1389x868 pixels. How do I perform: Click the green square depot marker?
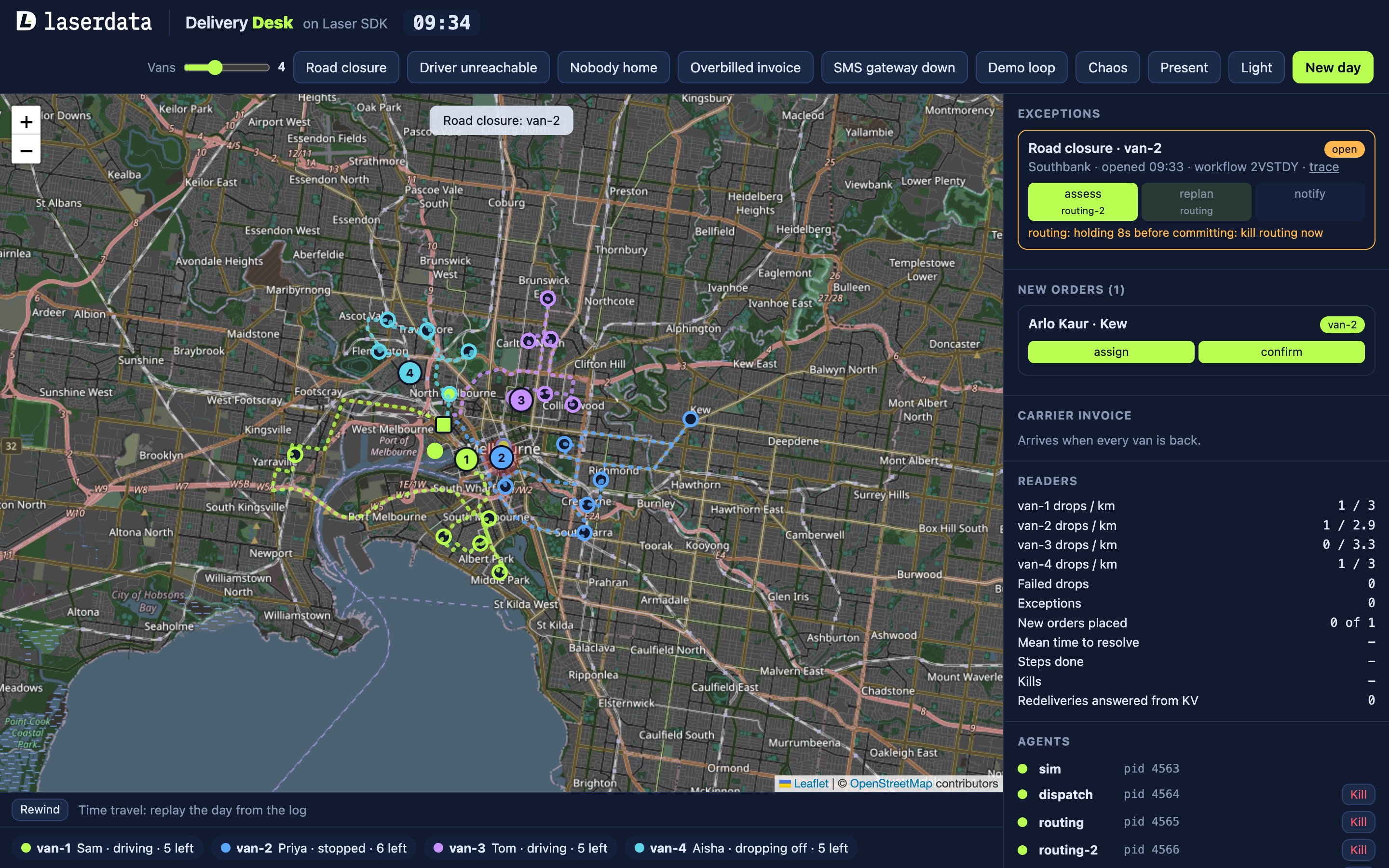(443, 424)
